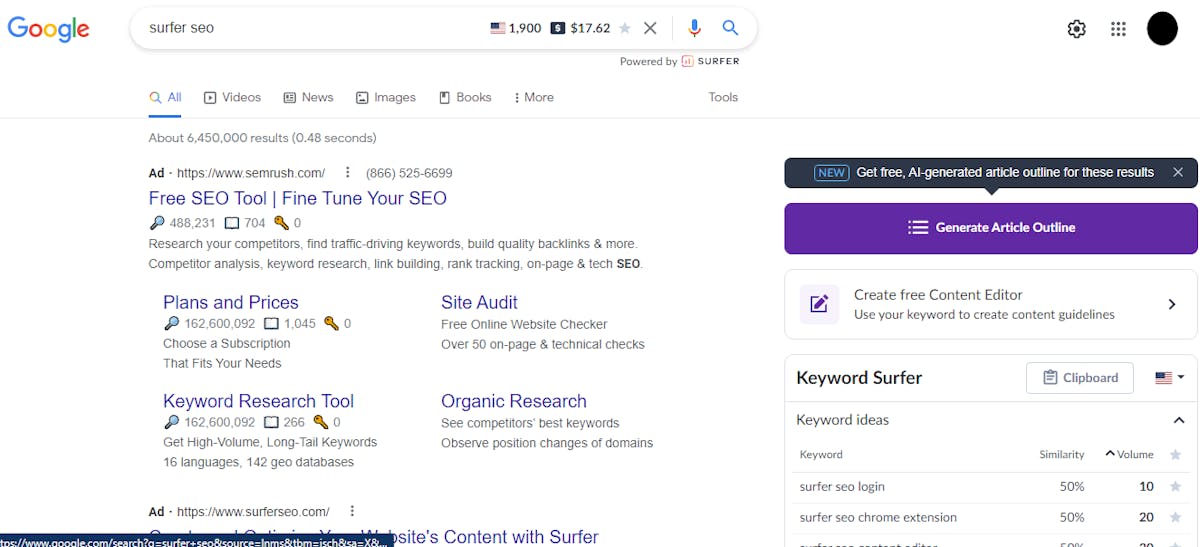Screen dimensions: 1200x547
Task: Clear the search query with X
Action: [650, 28]
